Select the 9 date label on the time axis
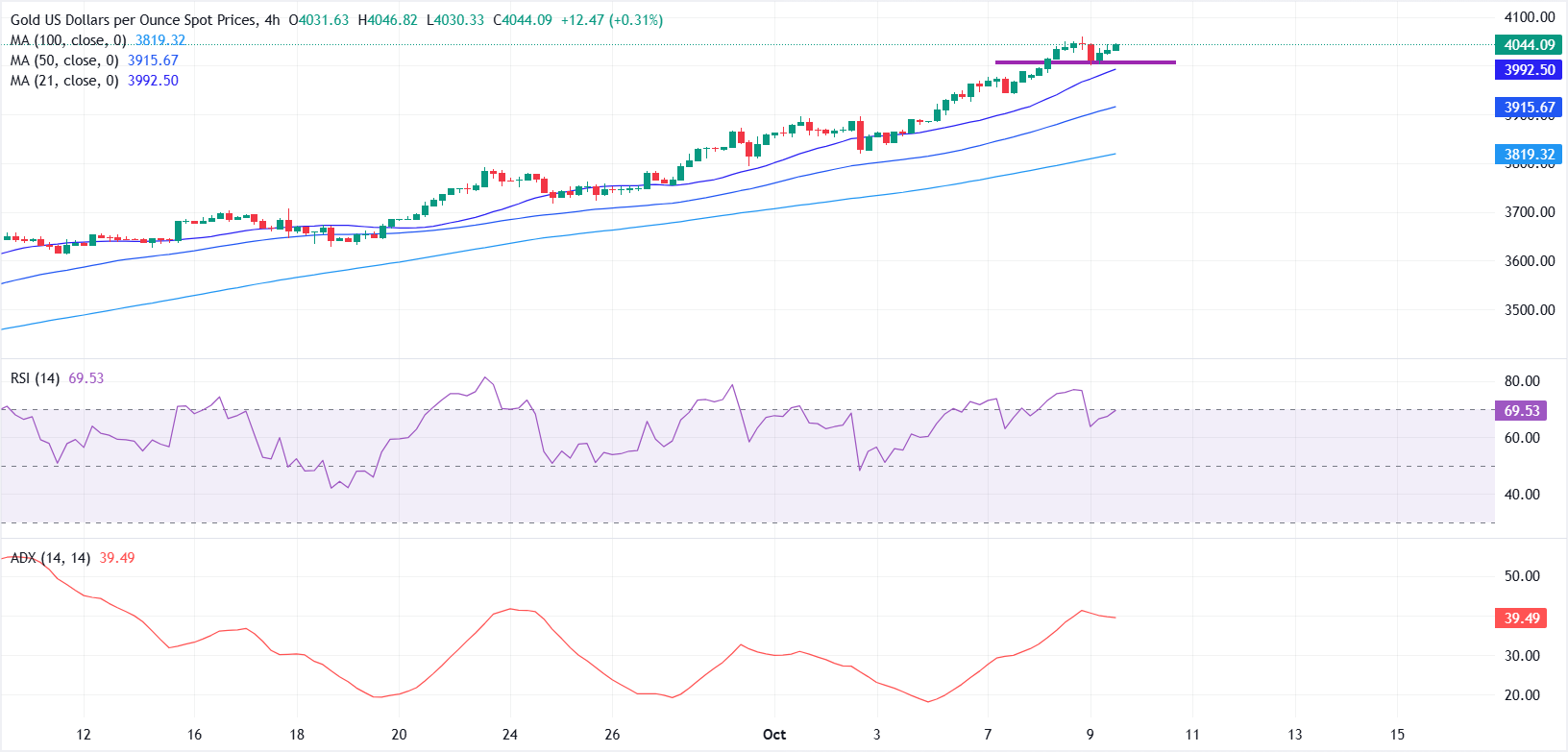The image size is (1568, 752). 1090,735
